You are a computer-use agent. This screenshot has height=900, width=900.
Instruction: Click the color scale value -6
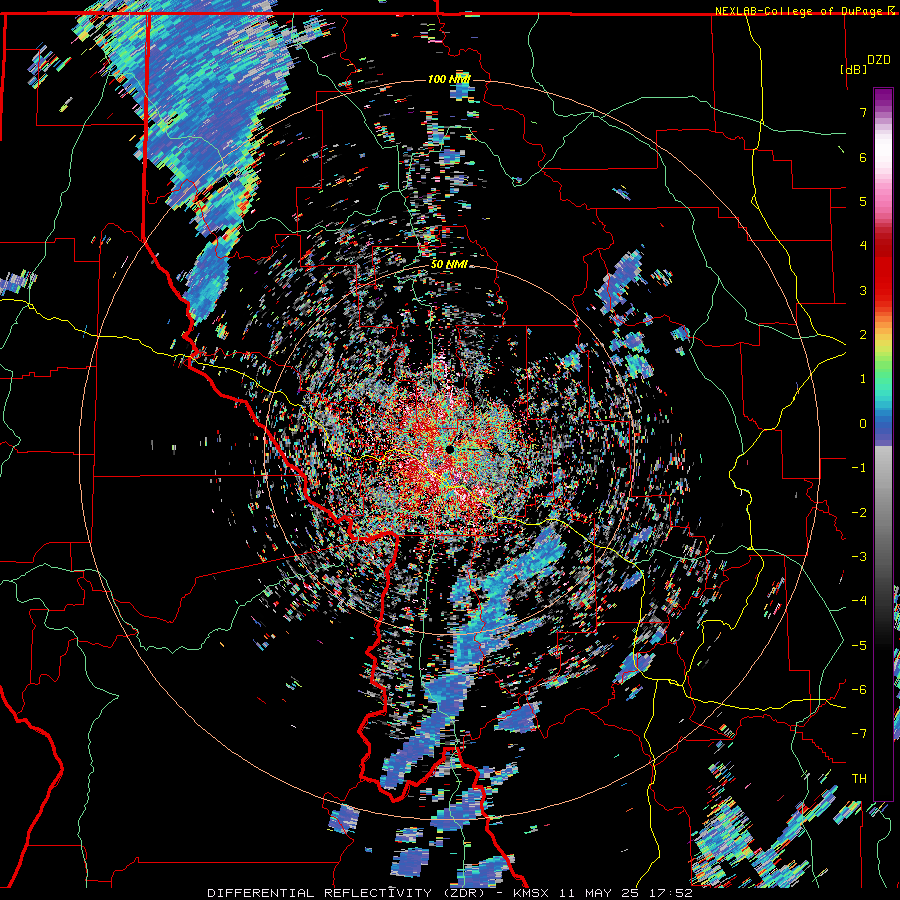859,689
